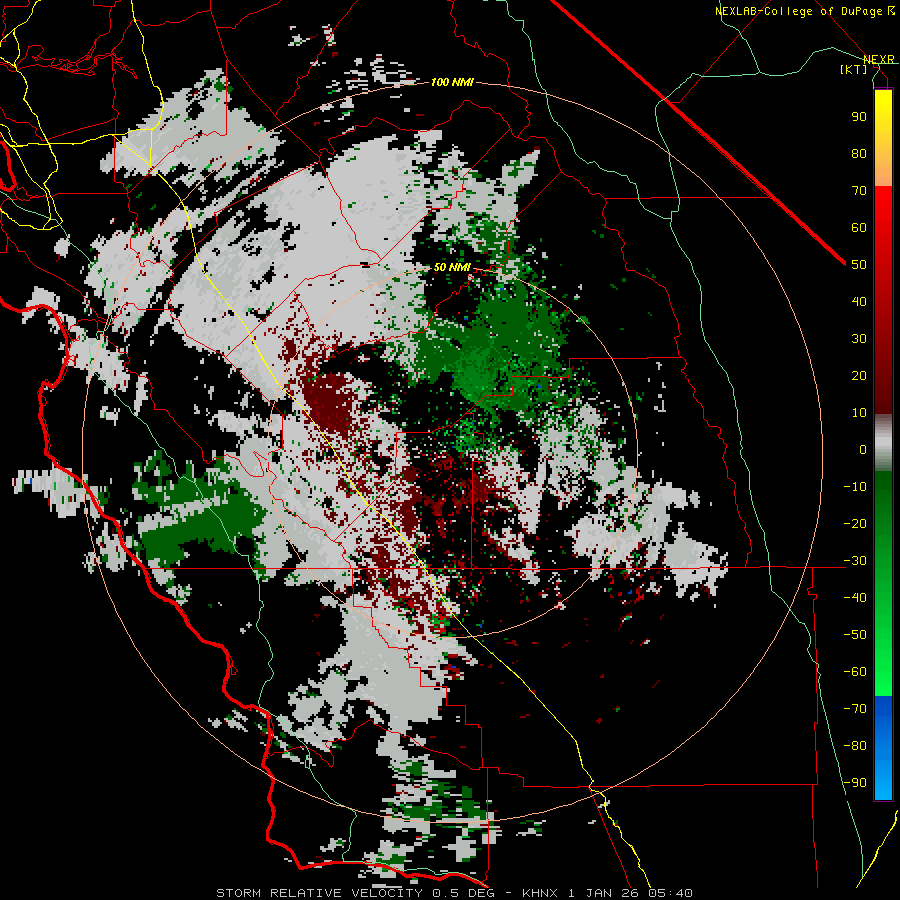Pick the gray zero-velocity segment of color bar

(883, 443)
